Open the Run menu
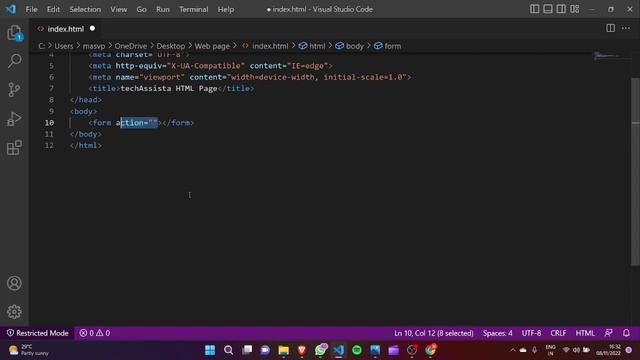The width and height of the screenshot is (640, 360). [162, 9]
